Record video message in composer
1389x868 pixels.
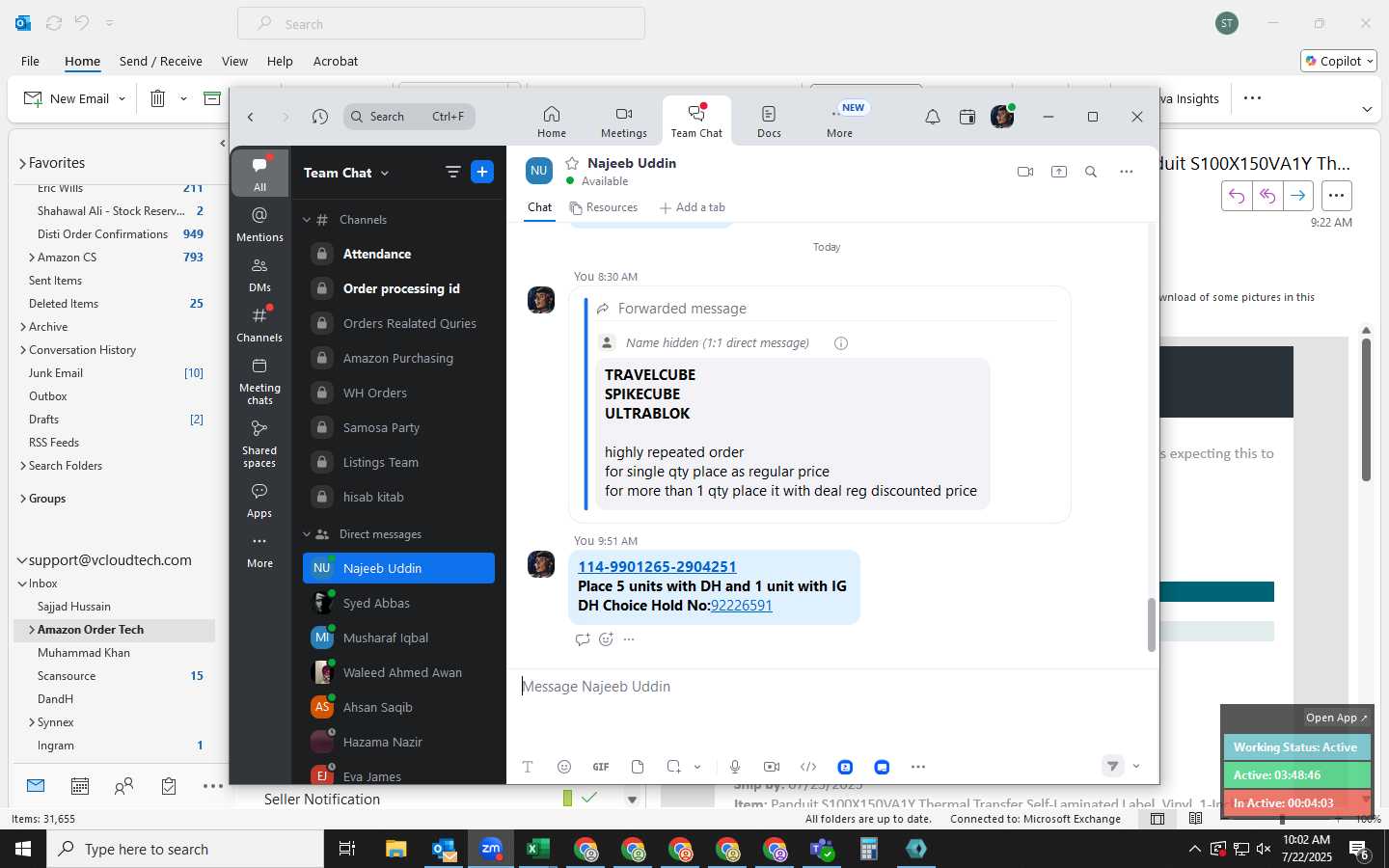point(772,767)
